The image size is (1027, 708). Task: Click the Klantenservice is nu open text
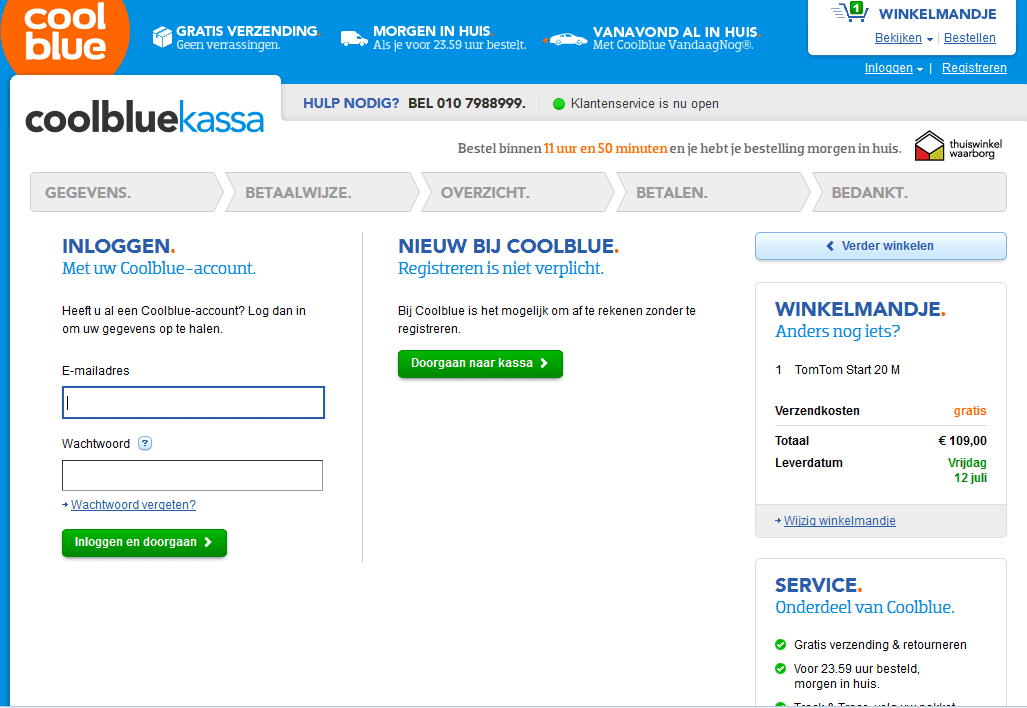coord(644,103)
